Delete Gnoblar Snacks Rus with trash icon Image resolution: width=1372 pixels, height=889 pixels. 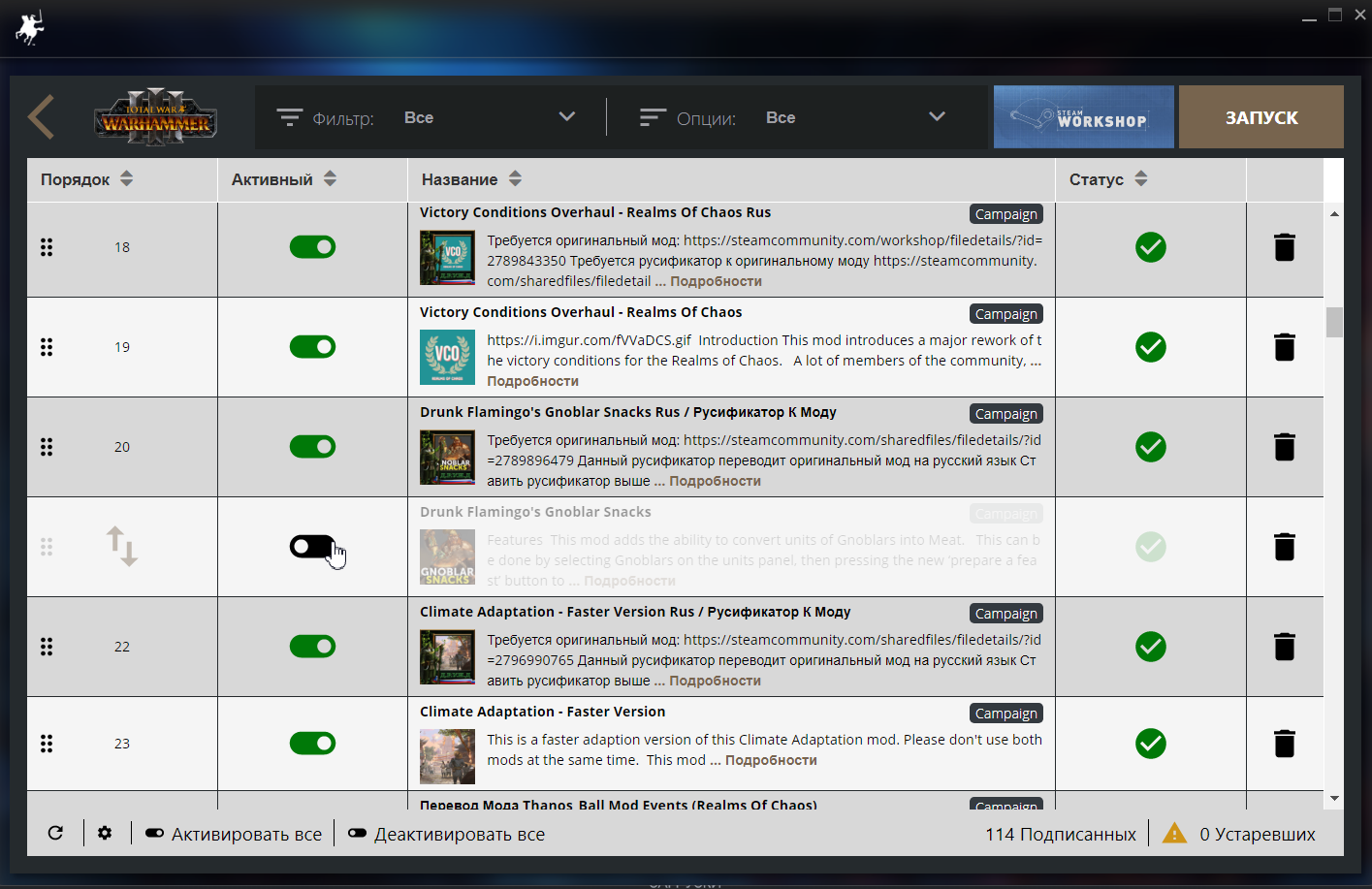coord(1285,447)
